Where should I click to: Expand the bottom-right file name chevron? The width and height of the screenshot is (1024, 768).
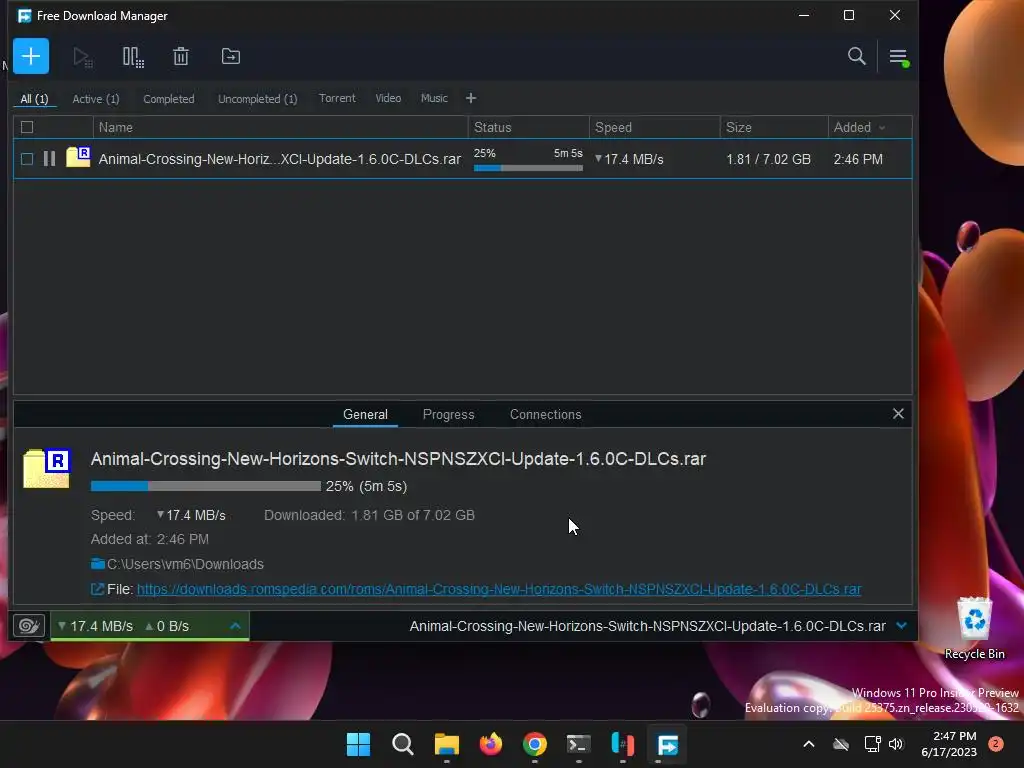point(902,626)
